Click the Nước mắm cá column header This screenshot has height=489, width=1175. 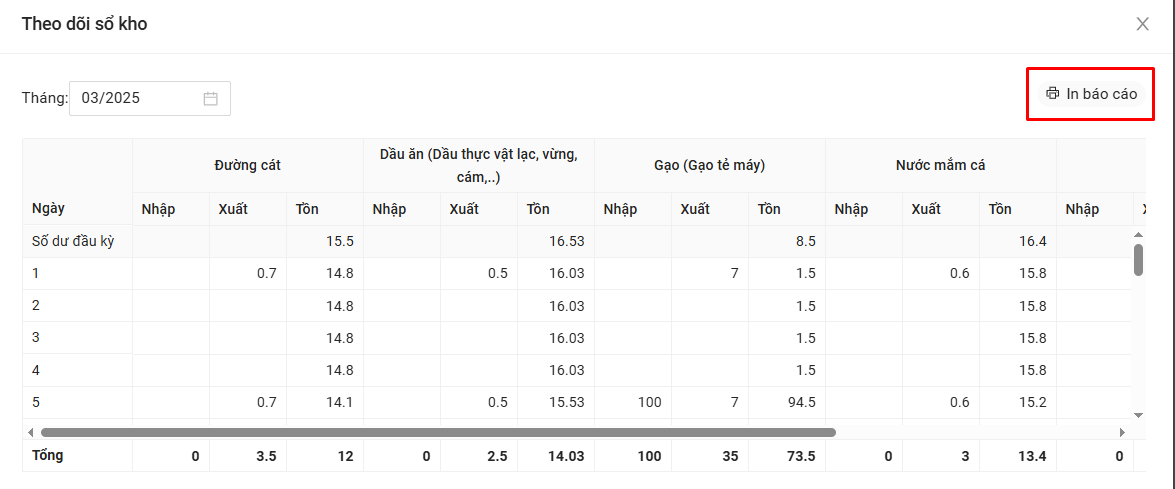pos(940,165)
